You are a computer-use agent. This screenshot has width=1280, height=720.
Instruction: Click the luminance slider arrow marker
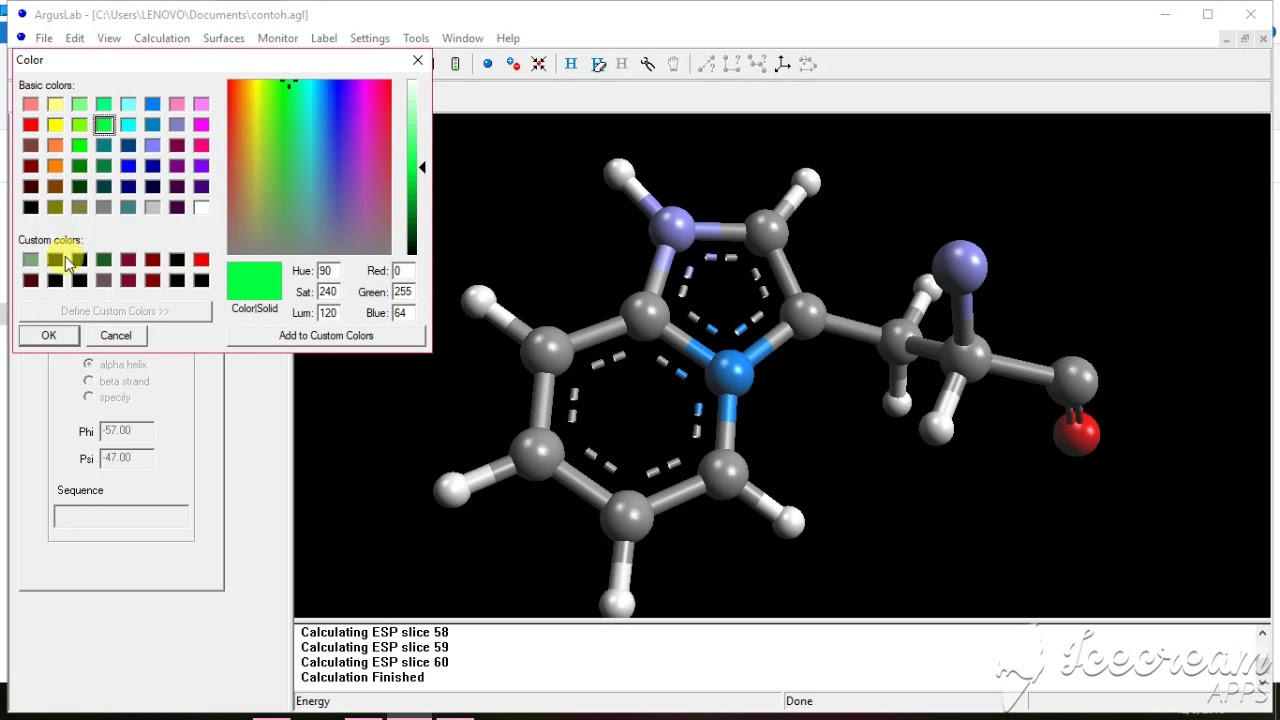coord(422,168)
